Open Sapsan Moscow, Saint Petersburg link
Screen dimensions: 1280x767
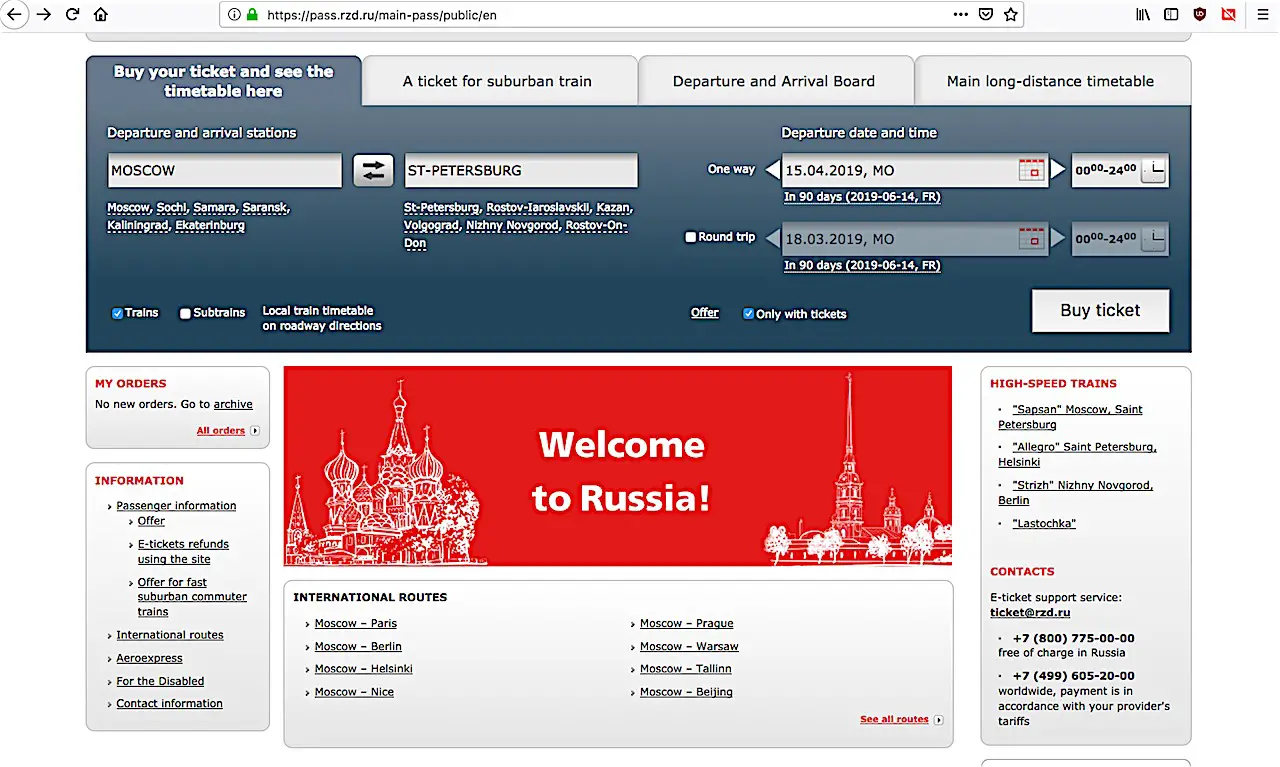click(1070, 417)
